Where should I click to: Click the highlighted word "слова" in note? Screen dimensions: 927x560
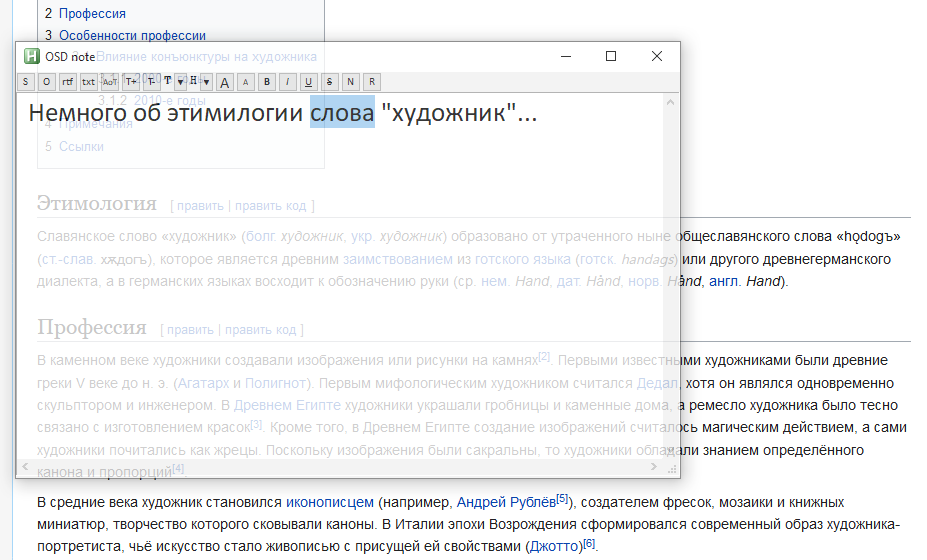(x=342, y=112)
